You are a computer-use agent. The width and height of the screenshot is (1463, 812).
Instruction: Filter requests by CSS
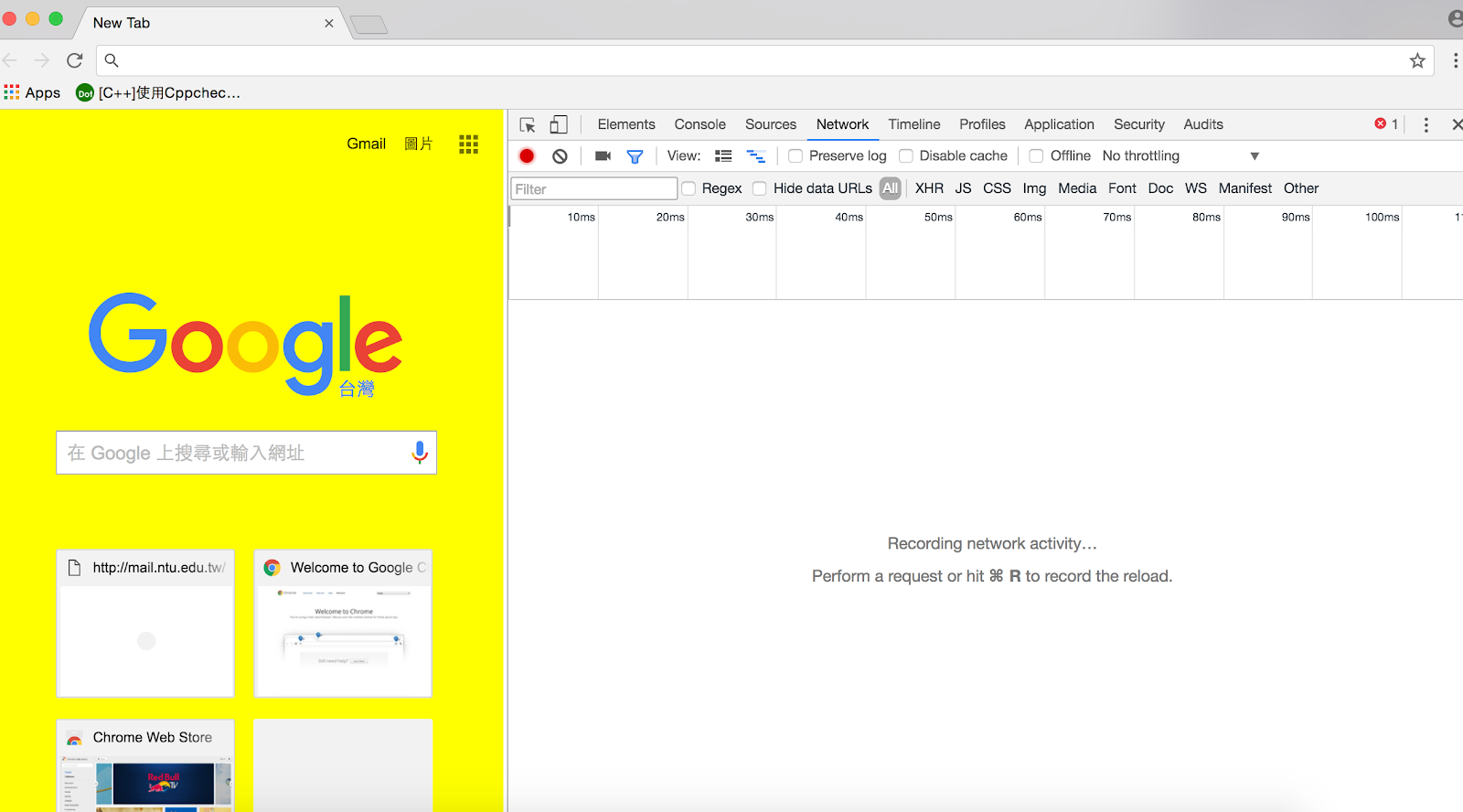(x=997, y=188)
